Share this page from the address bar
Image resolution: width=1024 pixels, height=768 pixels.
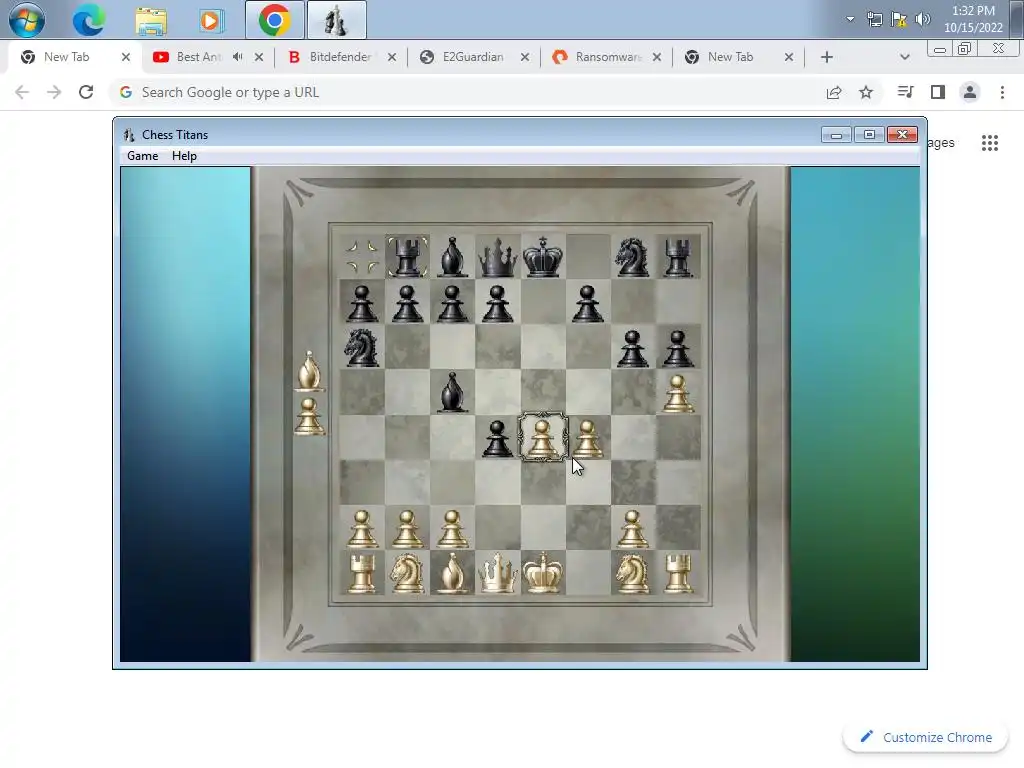tap(834, 92)
